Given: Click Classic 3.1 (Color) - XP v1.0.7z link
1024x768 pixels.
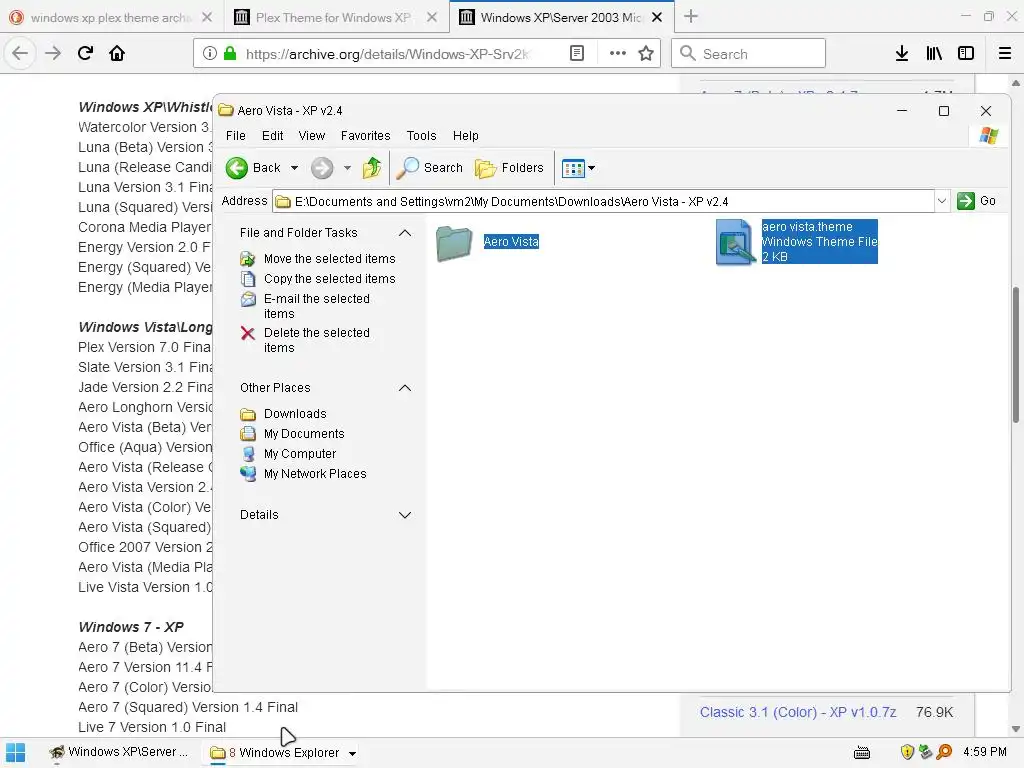Looking at the screenshot, I should pos(797,712).
